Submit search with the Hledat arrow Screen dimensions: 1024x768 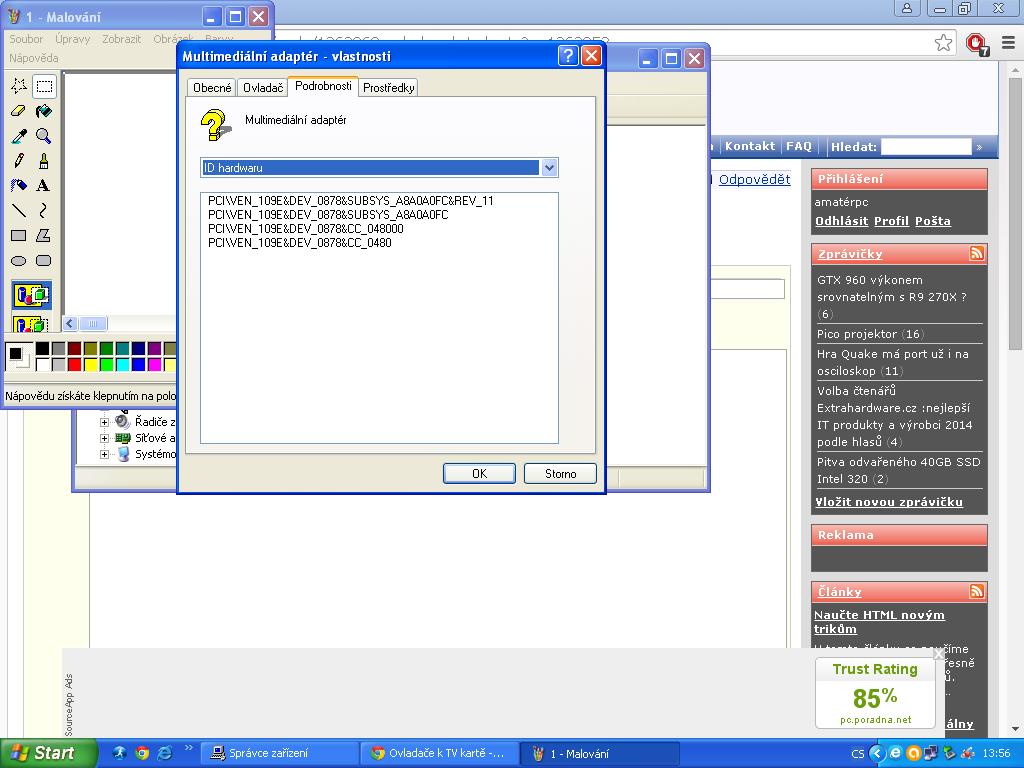979,147
